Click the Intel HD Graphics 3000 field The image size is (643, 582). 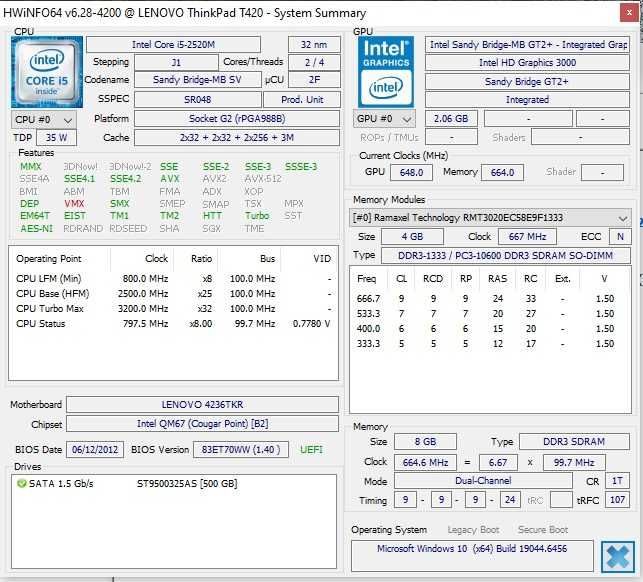pyautogui.click(x=527, y=62)
